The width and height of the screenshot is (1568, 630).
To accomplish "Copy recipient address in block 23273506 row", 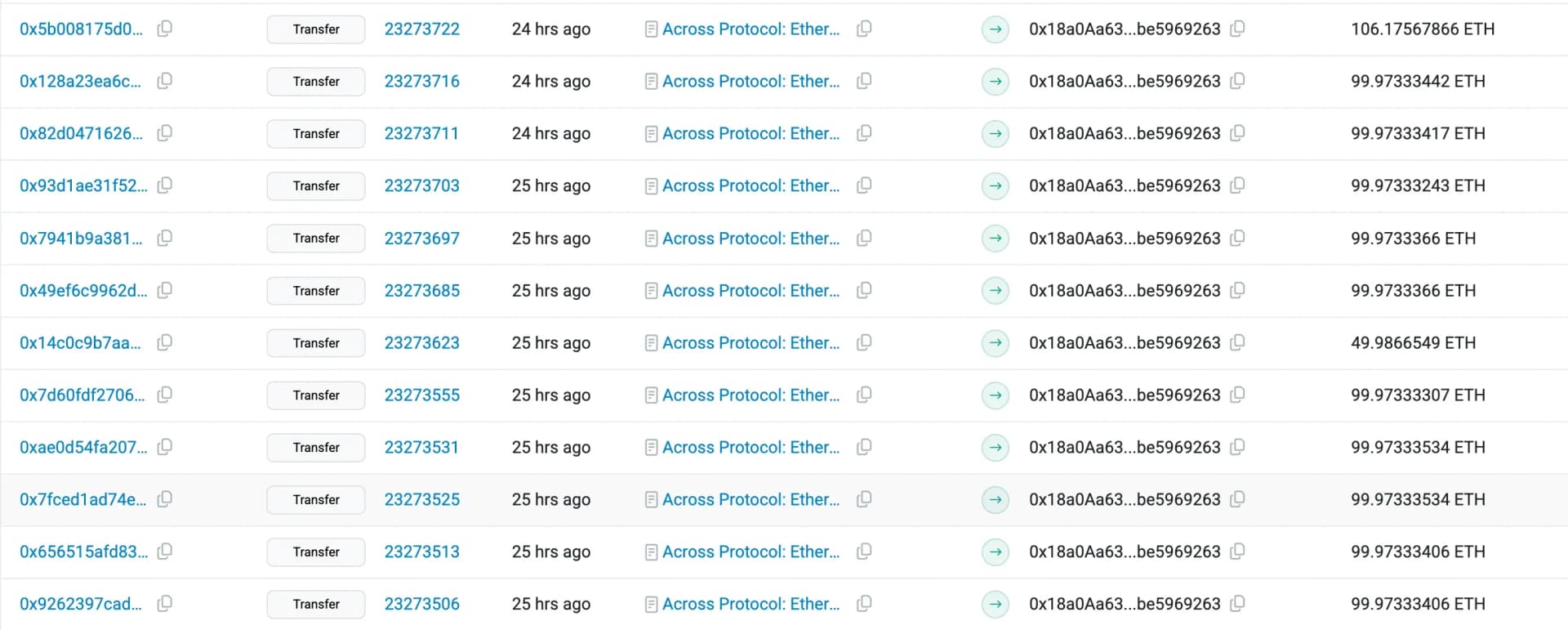I will pos(1237,604).
